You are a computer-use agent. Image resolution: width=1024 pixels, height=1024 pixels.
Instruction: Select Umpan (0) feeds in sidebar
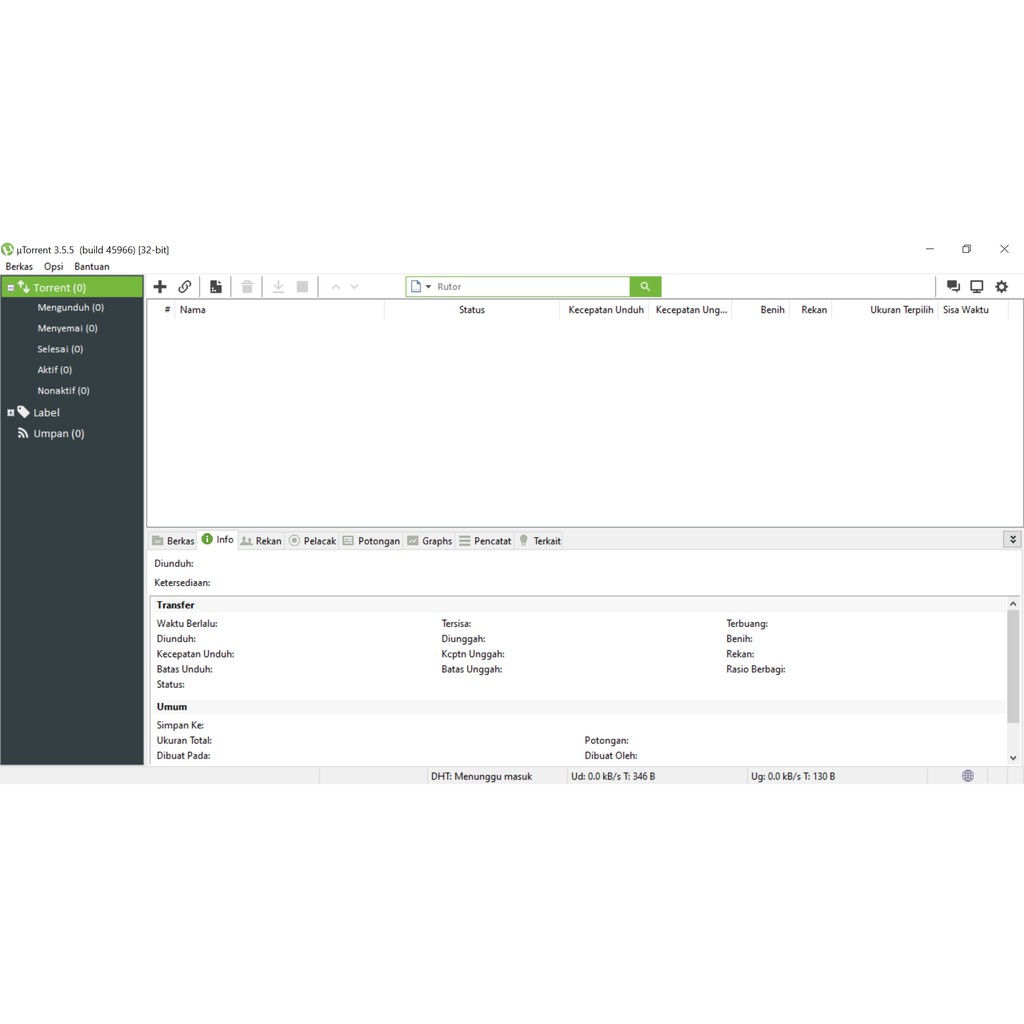(x=58, y=433)
